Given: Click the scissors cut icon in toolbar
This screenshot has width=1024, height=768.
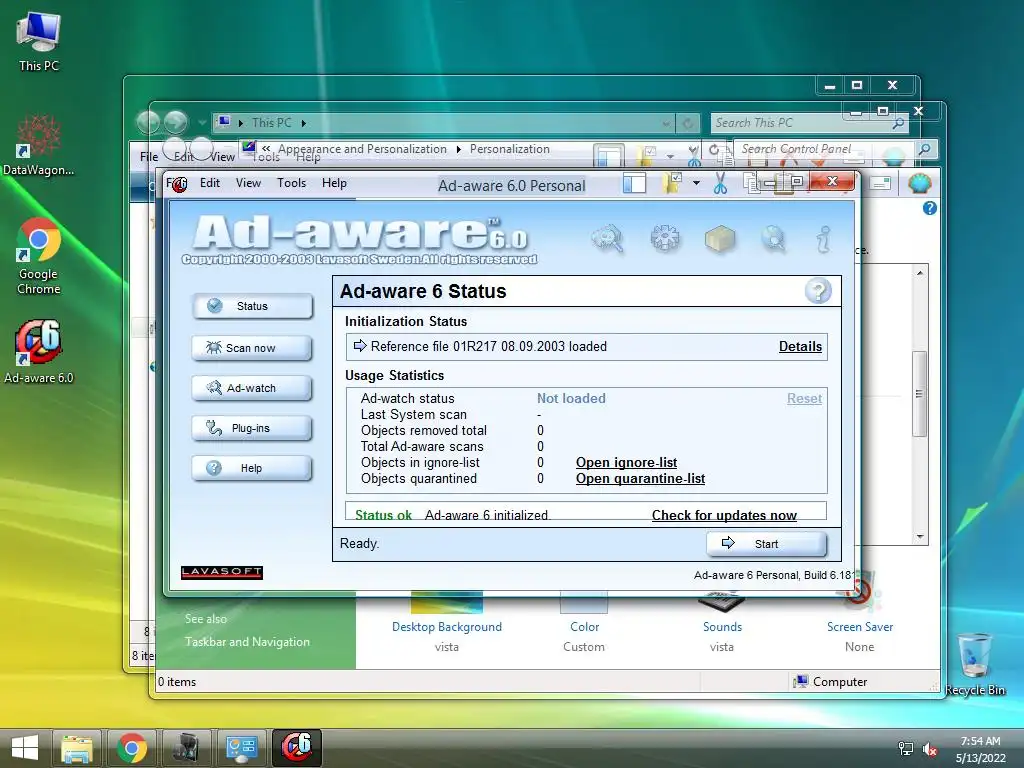Looking at the screenshot, I should click(720, 184).
